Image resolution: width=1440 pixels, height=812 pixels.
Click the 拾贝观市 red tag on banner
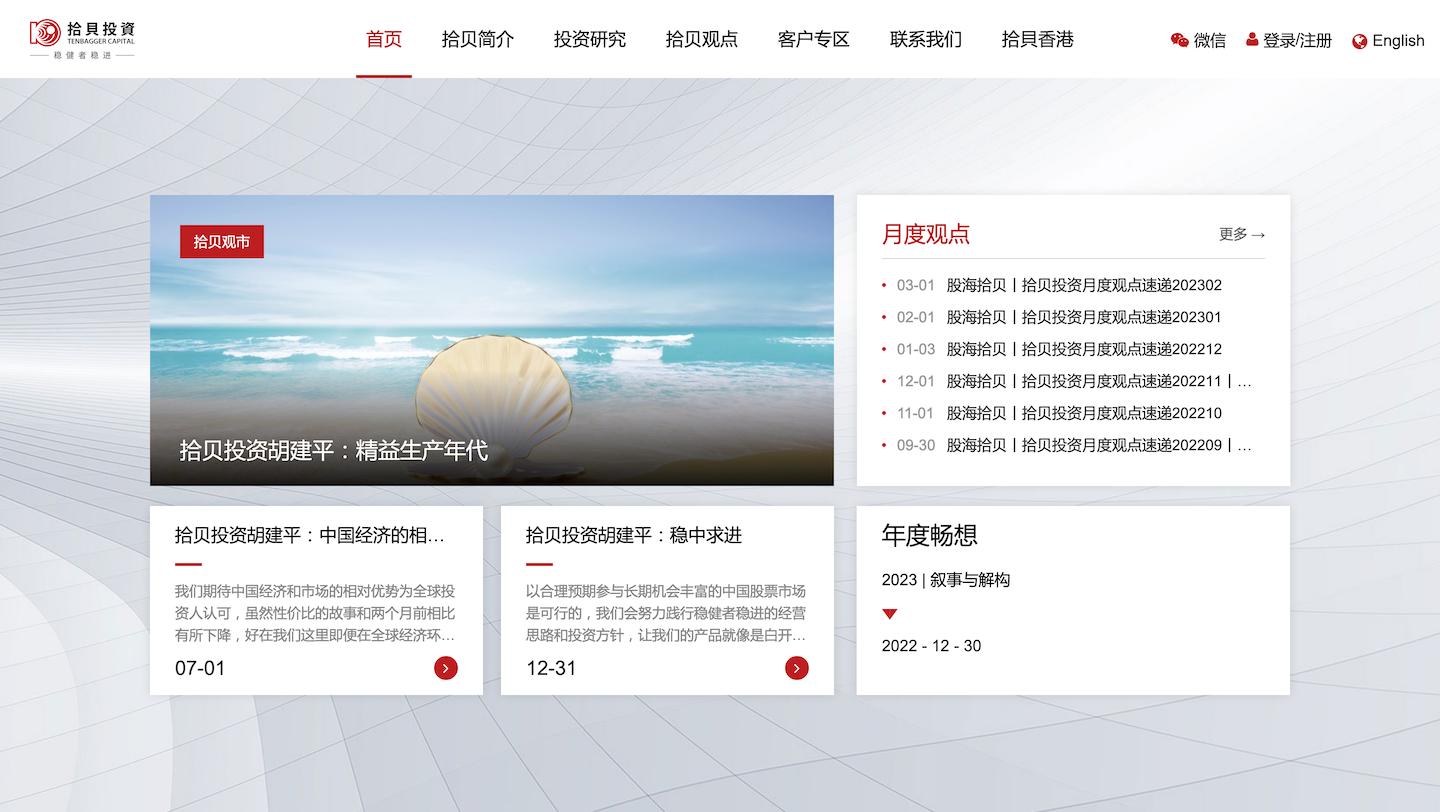click(222, 242)
